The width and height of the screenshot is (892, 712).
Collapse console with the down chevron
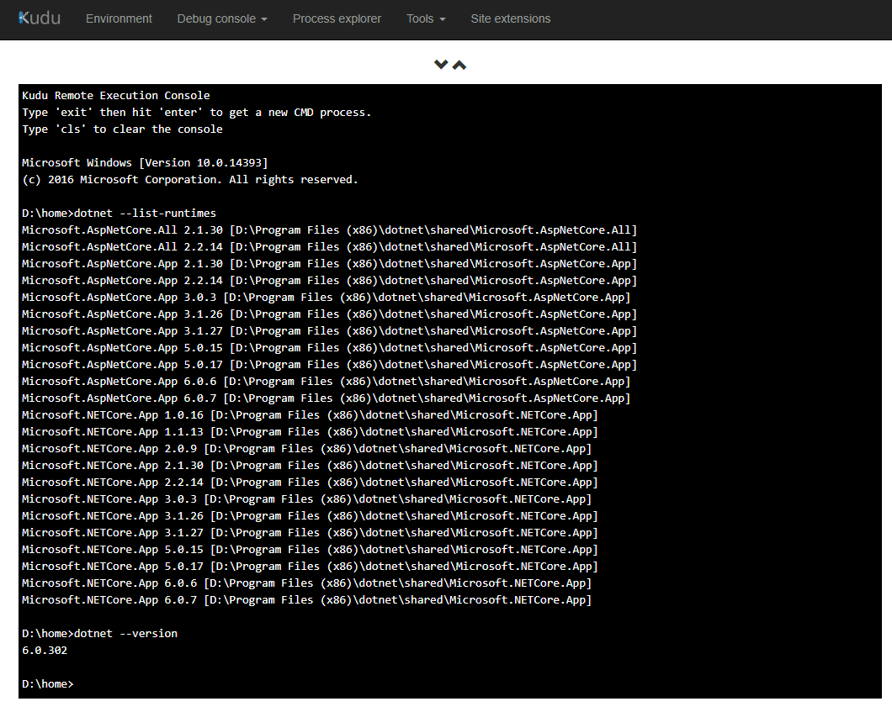pyautogui.click(x=441, y=65)
